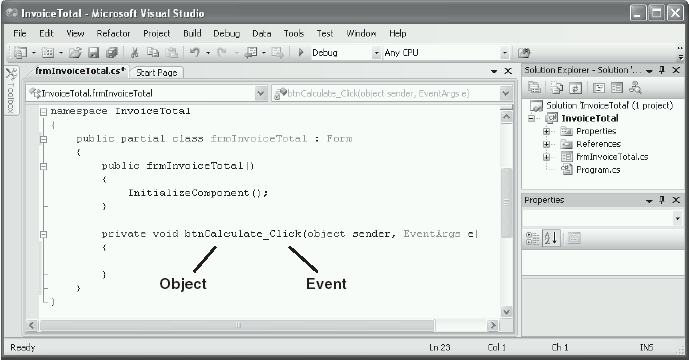Click Refresh icon in Solution Explorer toolbar
This screenshot has width=689, height=360.
[x=575, y=88]
